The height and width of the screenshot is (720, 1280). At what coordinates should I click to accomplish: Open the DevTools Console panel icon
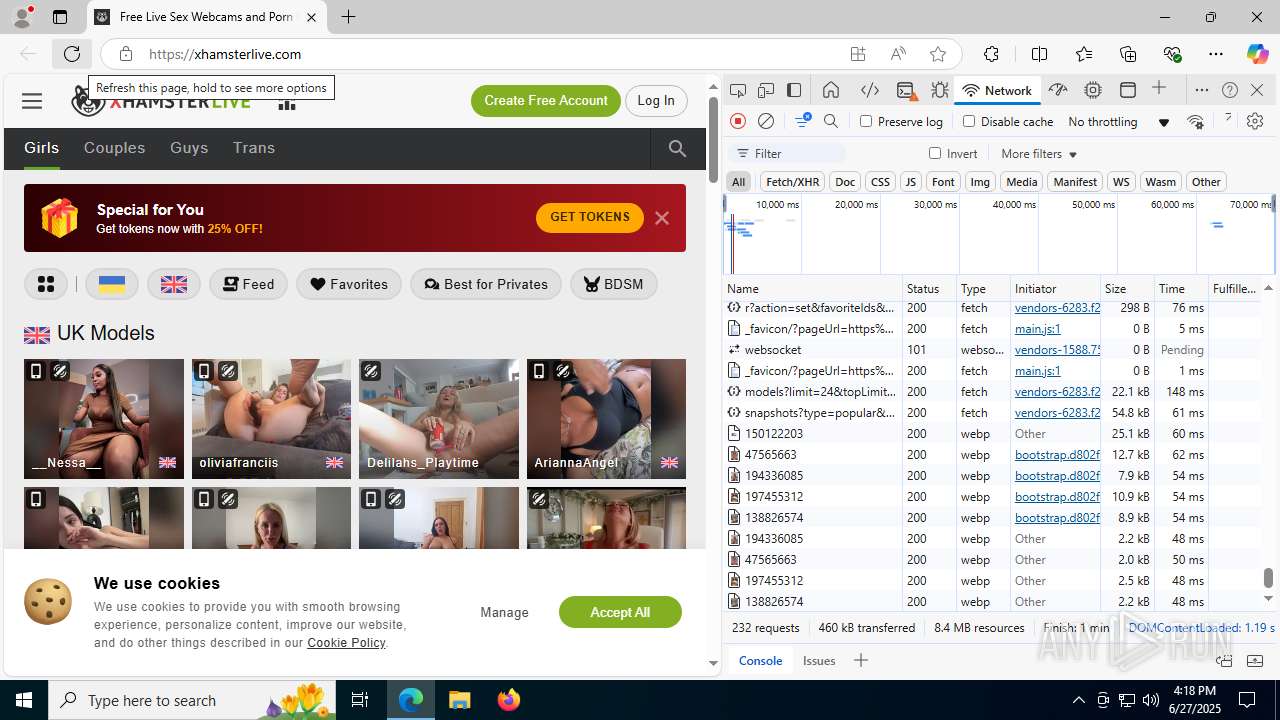click(906, 90)
